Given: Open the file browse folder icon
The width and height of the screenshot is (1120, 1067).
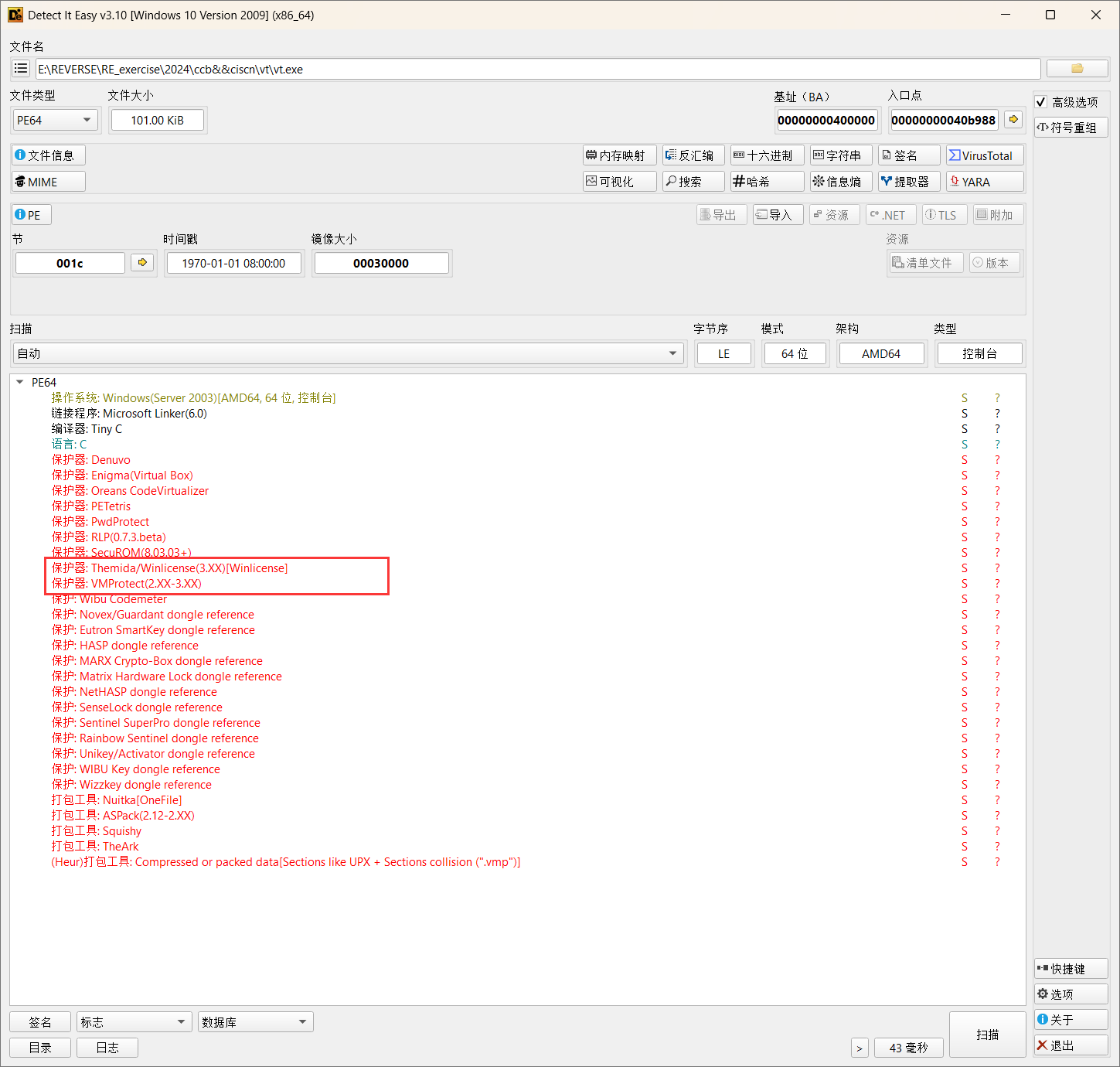Looking at the screenshot, I should (1077, 69).
